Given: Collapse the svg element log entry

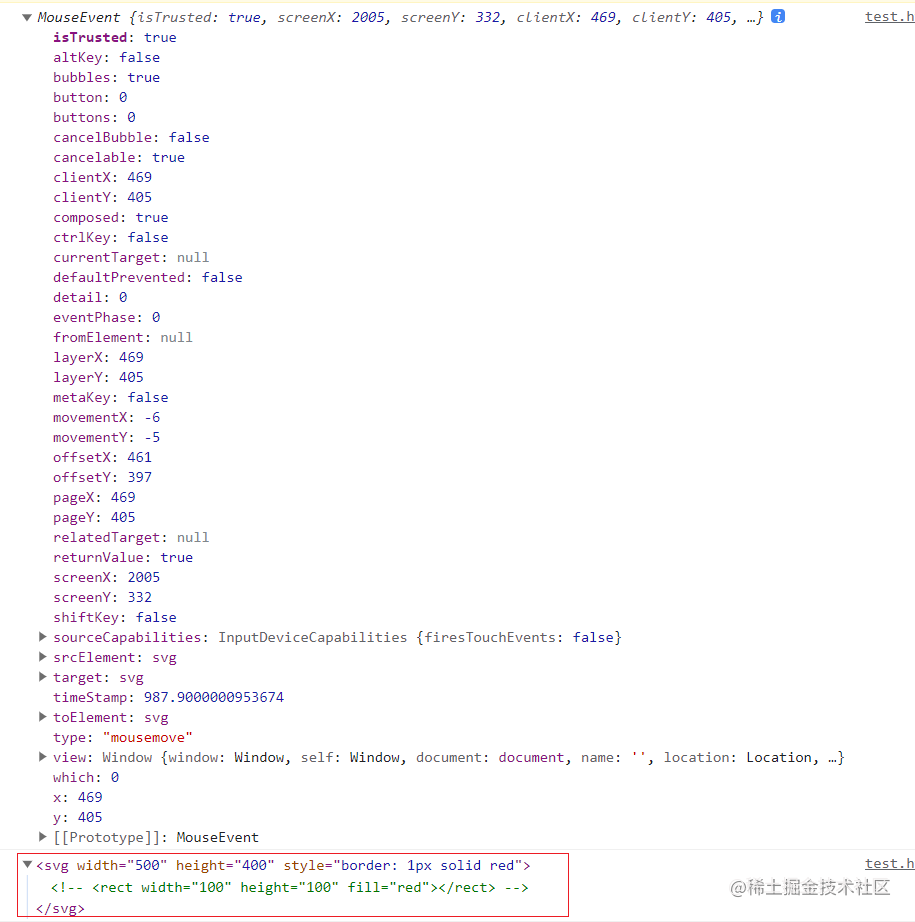Looking at the screenshot, I should [27, 864].
